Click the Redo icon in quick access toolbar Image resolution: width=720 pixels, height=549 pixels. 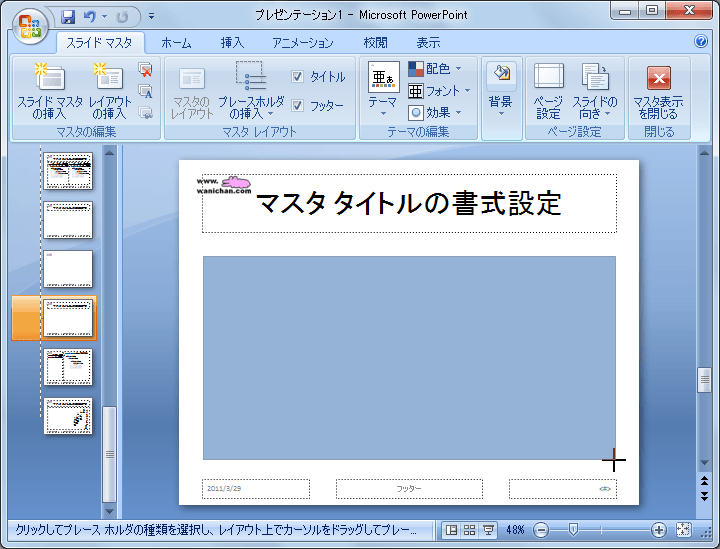[122, 17]
